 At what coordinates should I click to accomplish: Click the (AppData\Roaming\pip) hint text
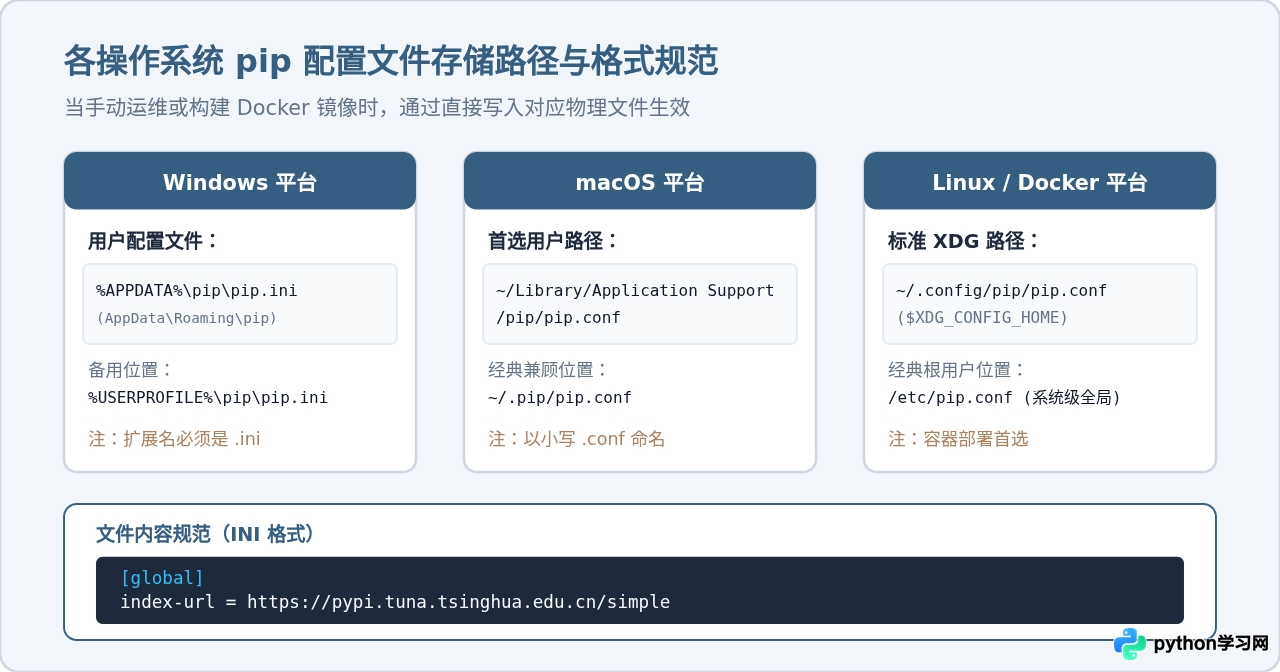click(x=187, y=318)
